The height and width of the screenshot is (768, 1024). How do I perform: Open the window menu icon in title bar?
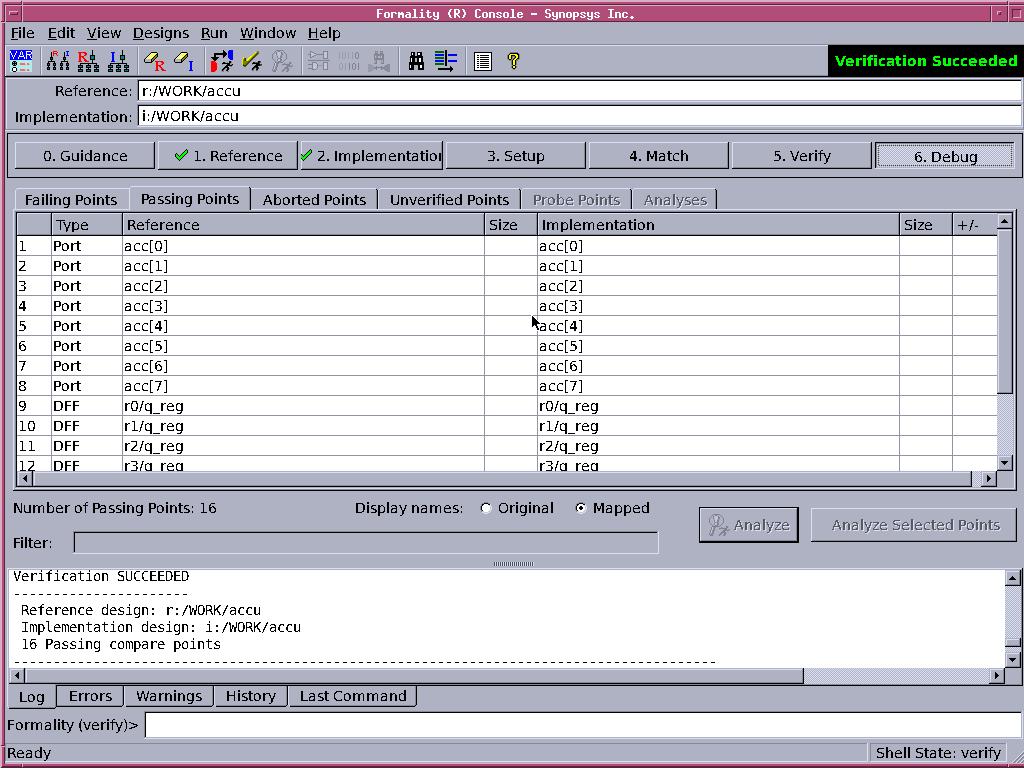click(12, 13)
